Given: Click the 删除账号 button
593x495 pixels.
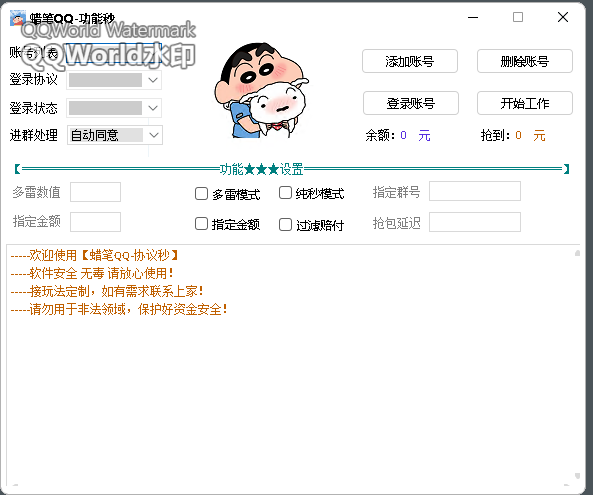Looking at the screenshot, I should tap(525, 61).
